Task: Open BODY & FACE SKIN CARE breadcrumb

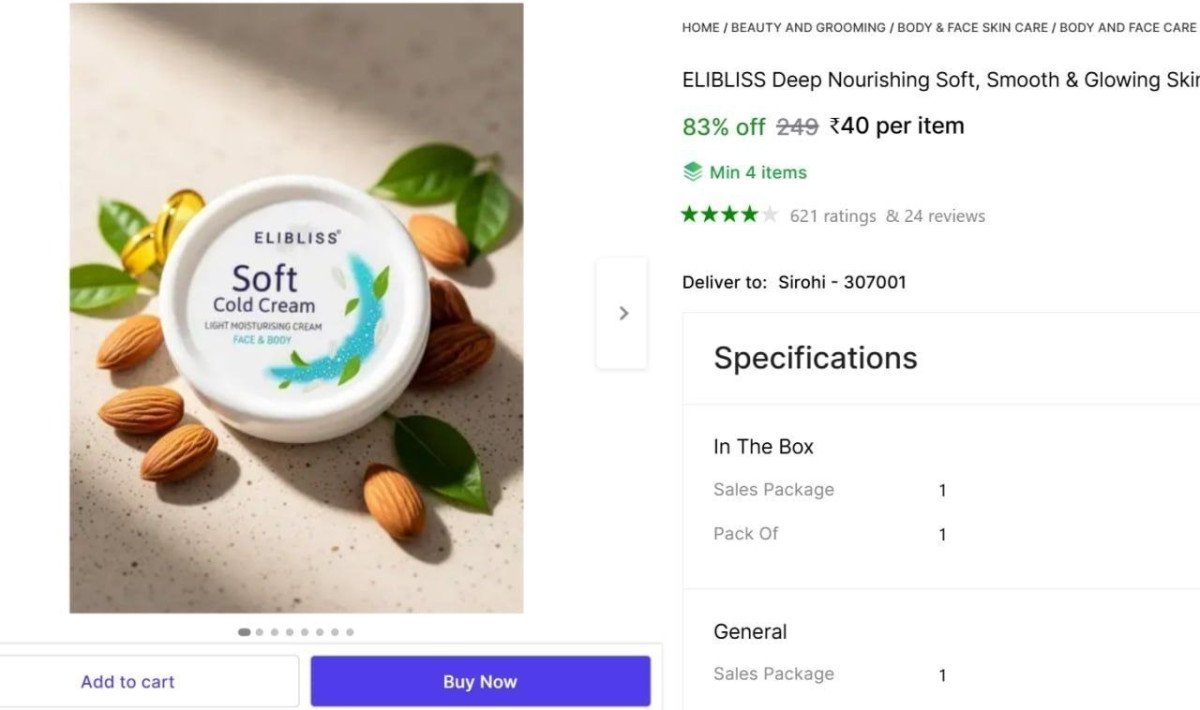Action: 972,28
